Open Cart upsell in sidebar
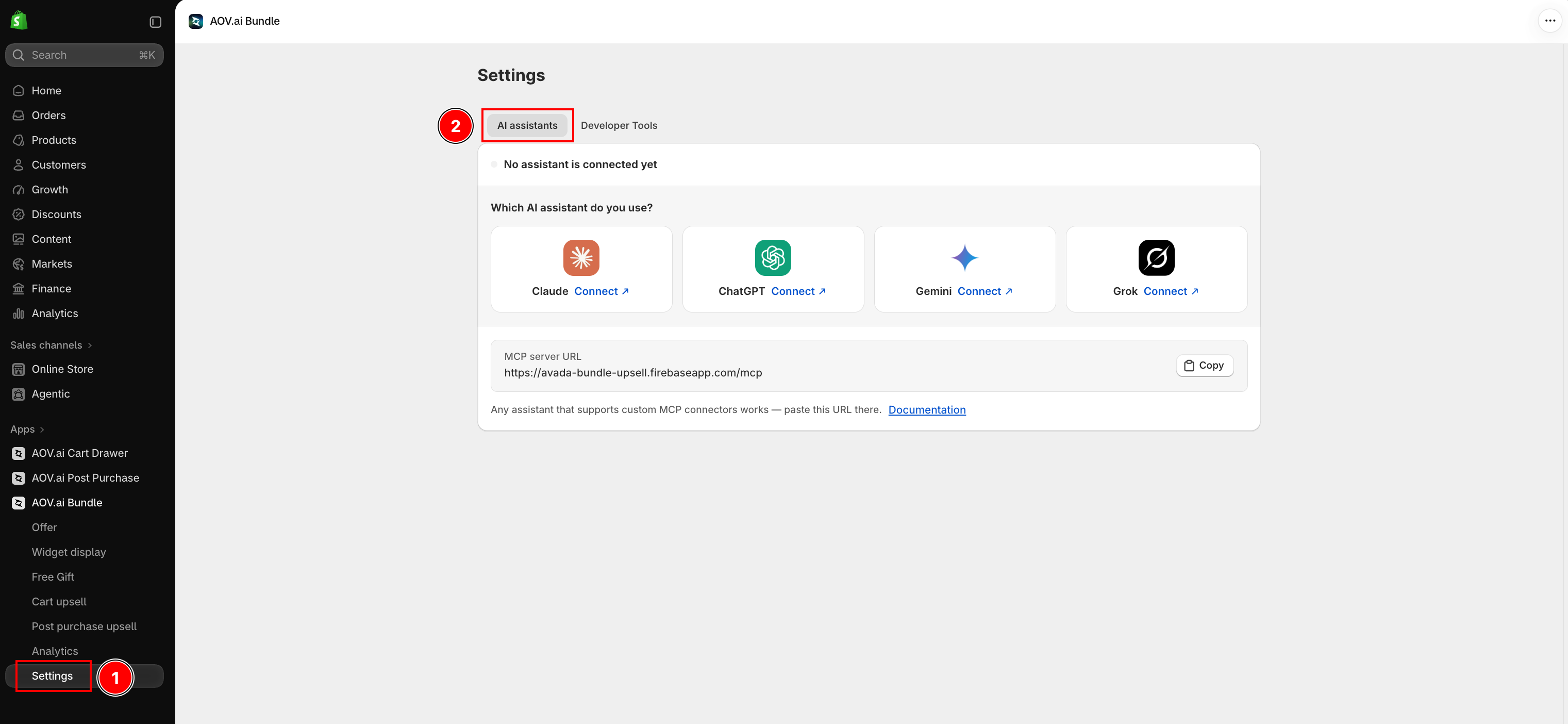This screenshot has width=1568, height=724. (x=59, y=602)
